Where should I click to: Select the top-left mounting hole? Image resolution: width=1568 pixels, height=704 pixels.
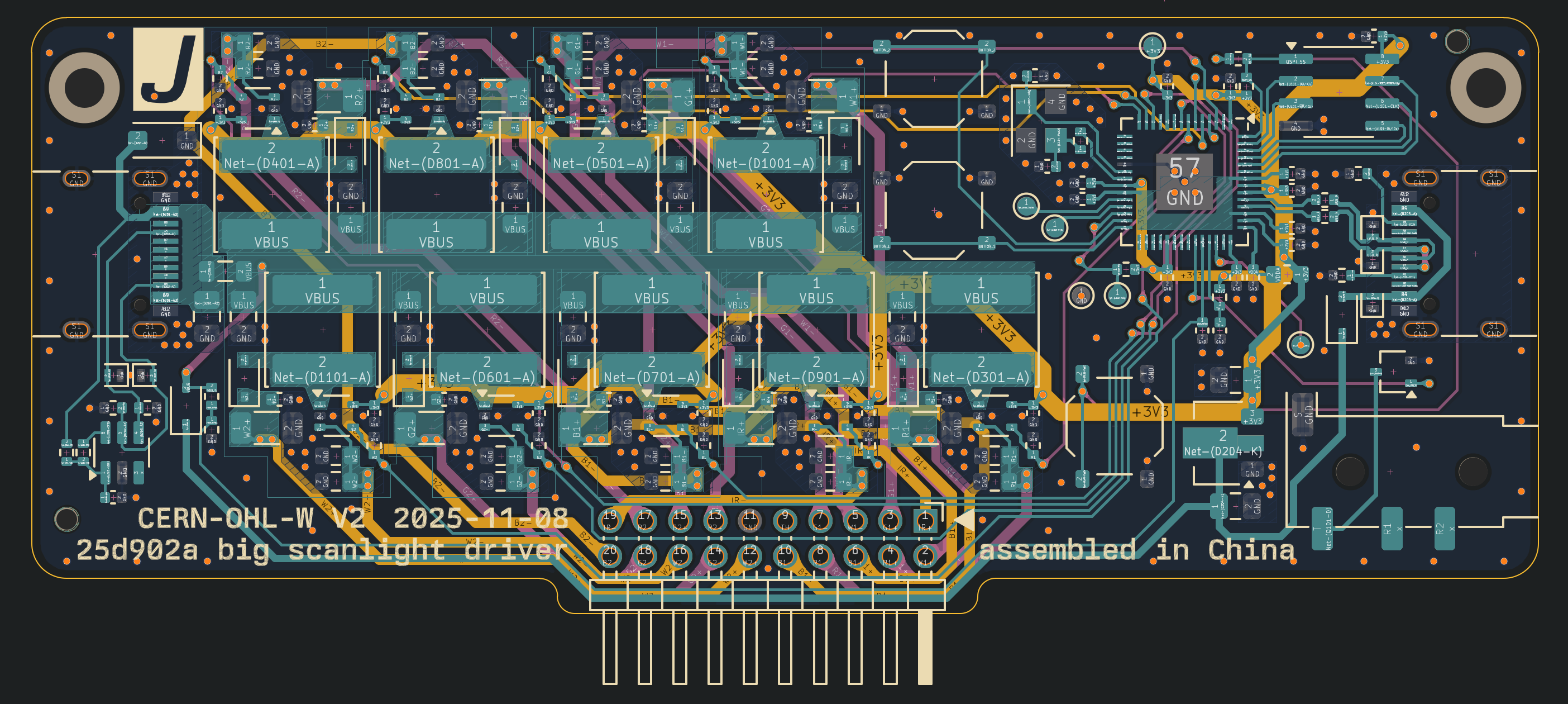coord(84,87)
